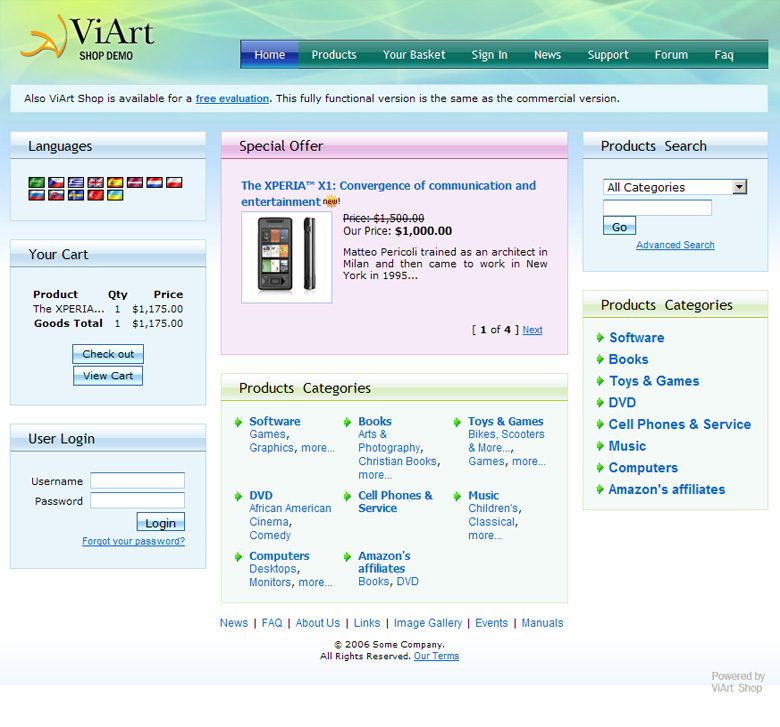Open Computers category in right sidebar
780x727 pixels.
click(643, 468)
